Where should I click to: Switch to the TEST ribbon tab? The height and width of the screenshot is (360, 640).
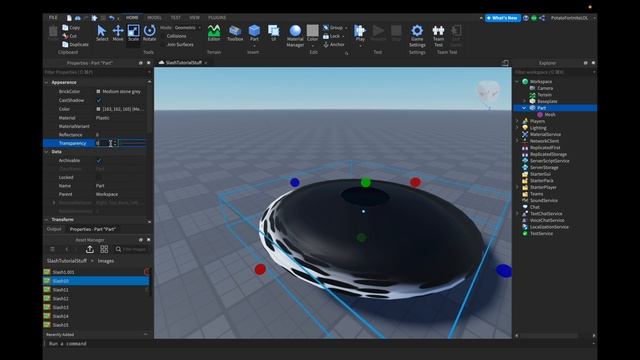pos(176,18)
